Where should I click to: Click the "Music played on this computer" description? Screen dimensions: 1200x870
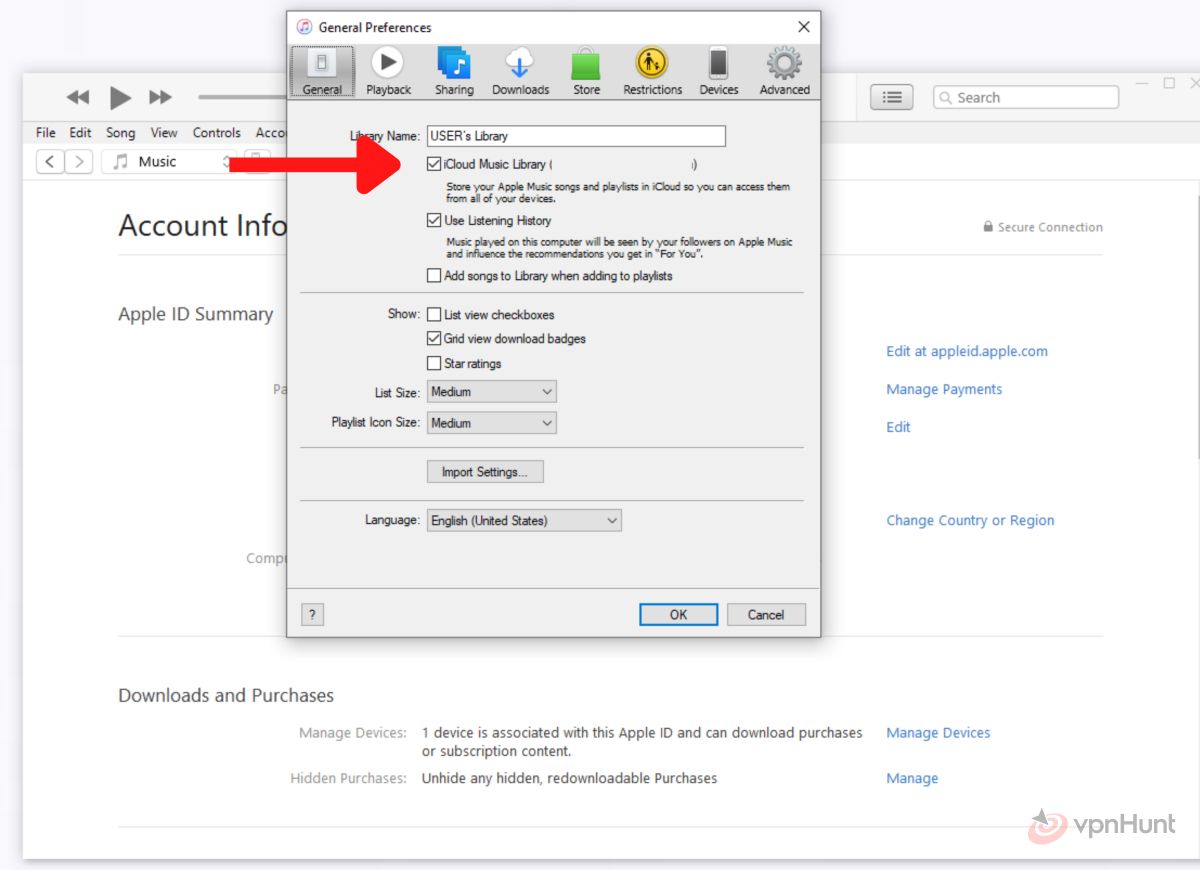pyautogui.click(x=620, y=248)
